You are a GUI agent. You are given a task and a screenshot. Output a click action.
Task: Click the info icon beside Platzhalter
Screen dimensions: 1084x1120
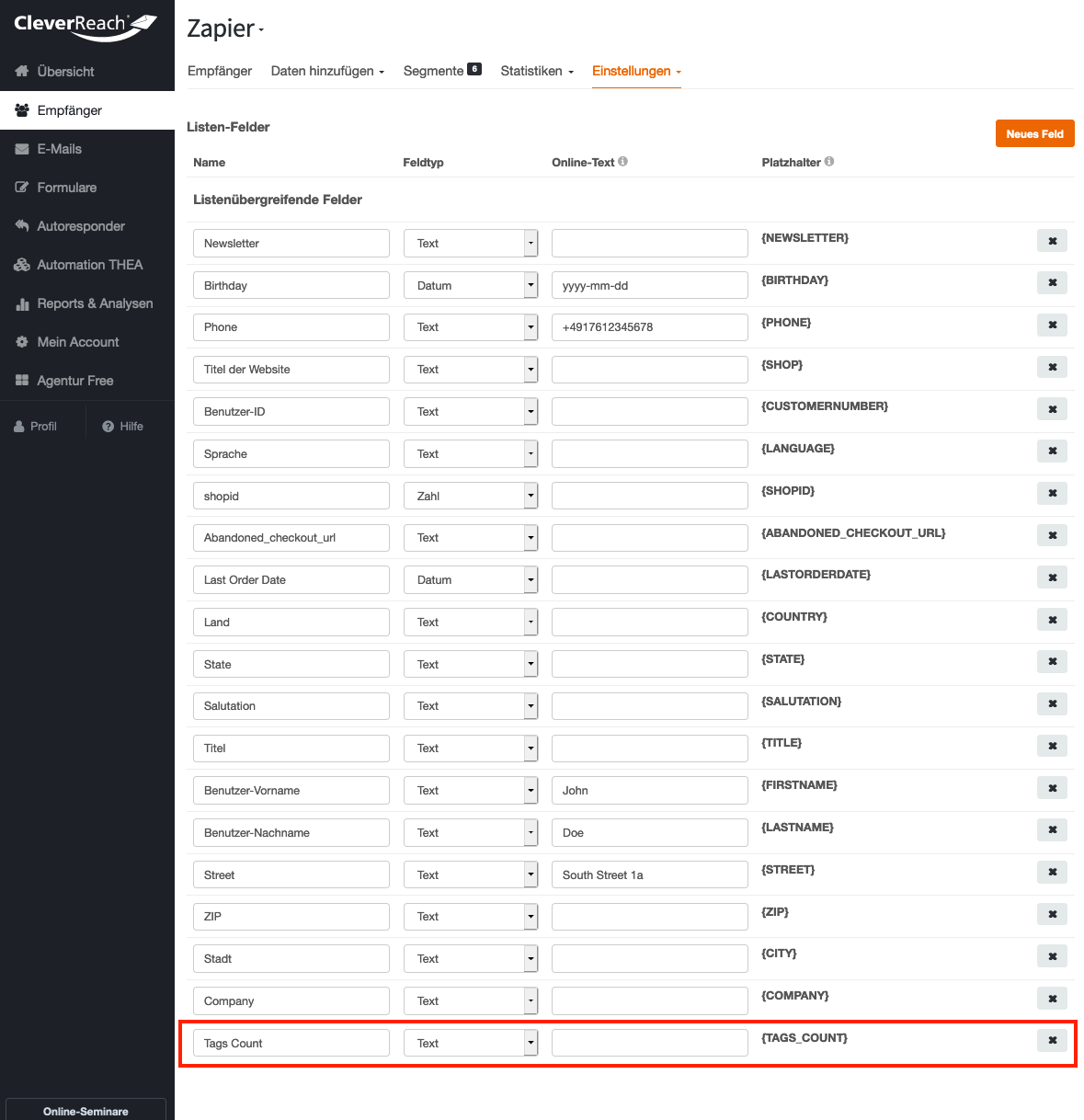coord(829,162)
